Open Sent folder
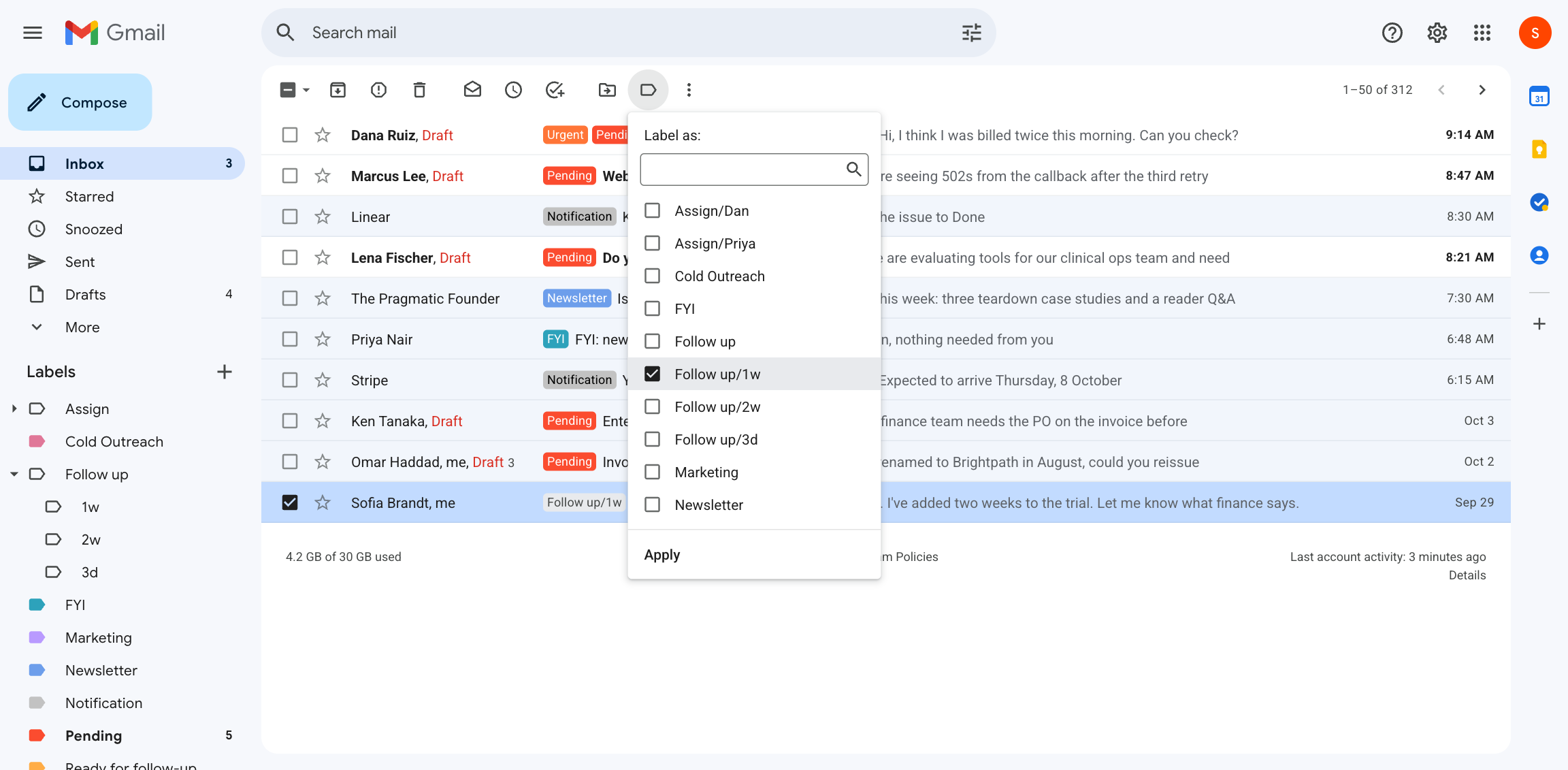 click(x=122, y=261)
